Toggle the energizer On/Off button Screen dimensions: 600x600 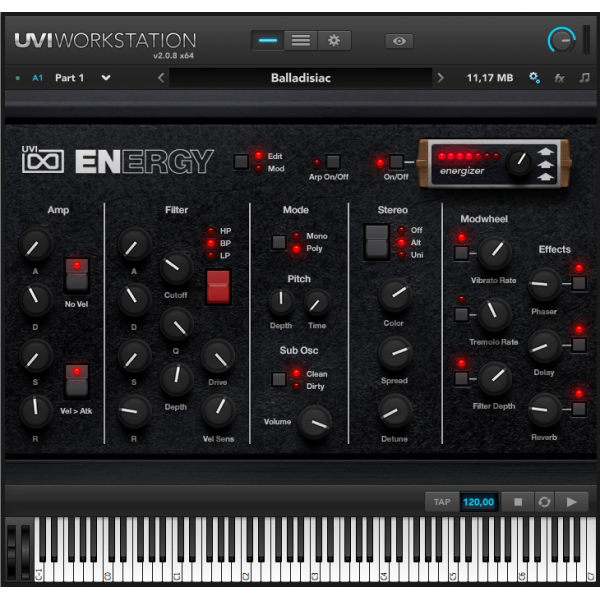pos(396,161)
